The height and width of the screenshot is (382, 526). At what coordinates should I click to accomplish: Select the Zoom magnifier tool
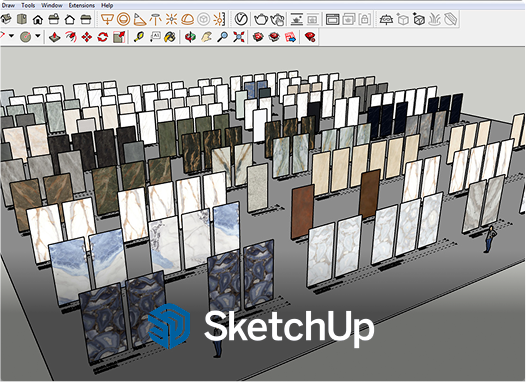pos(223,37)
